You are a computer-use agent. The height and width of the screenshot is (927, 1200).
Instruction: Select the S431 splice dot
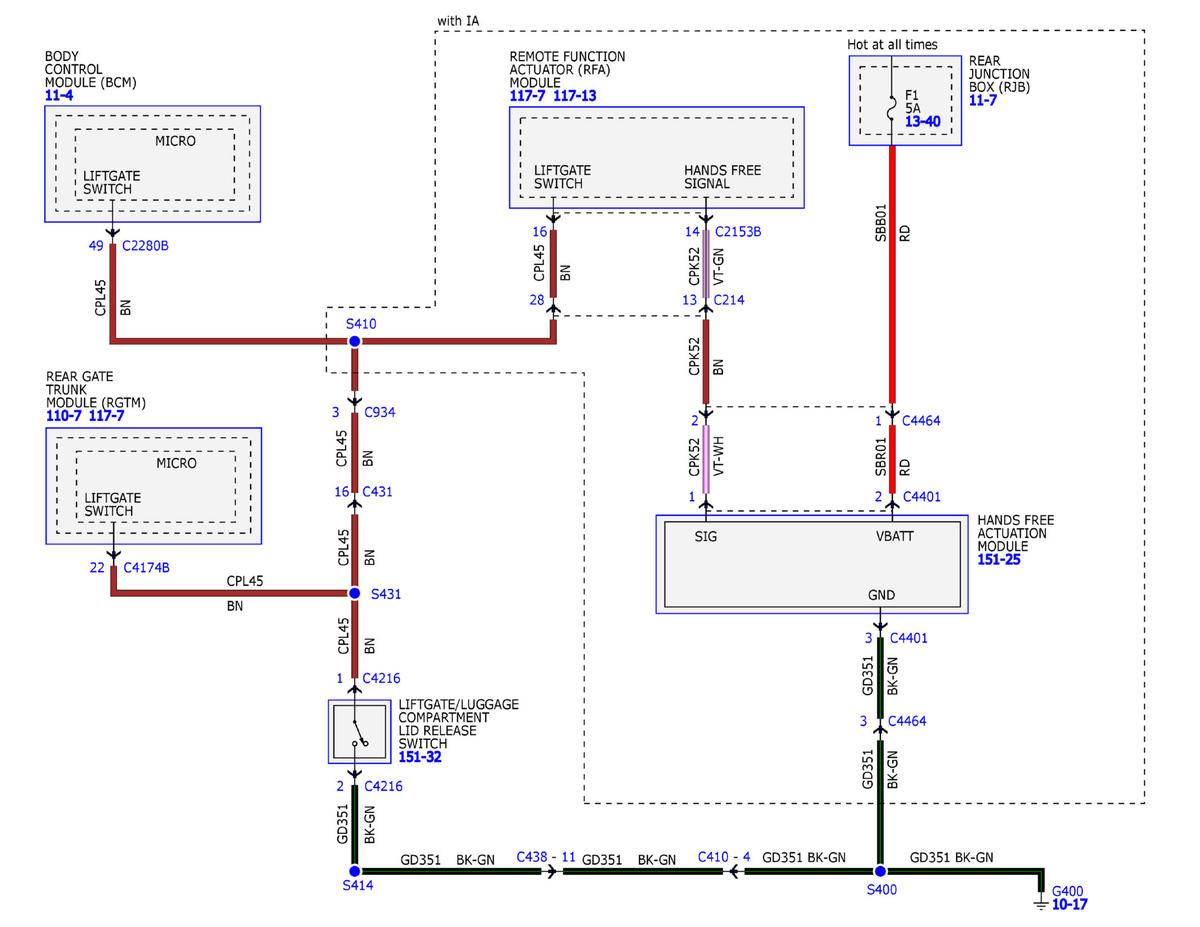click(354, 593)
